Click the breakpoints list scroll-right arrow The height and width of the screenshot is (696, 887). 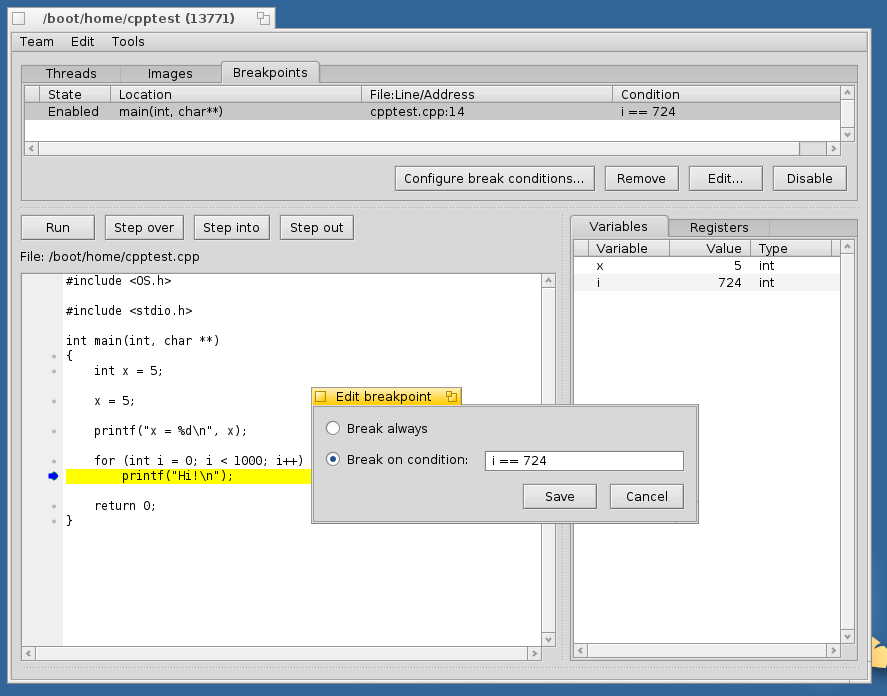click(832, 148)
